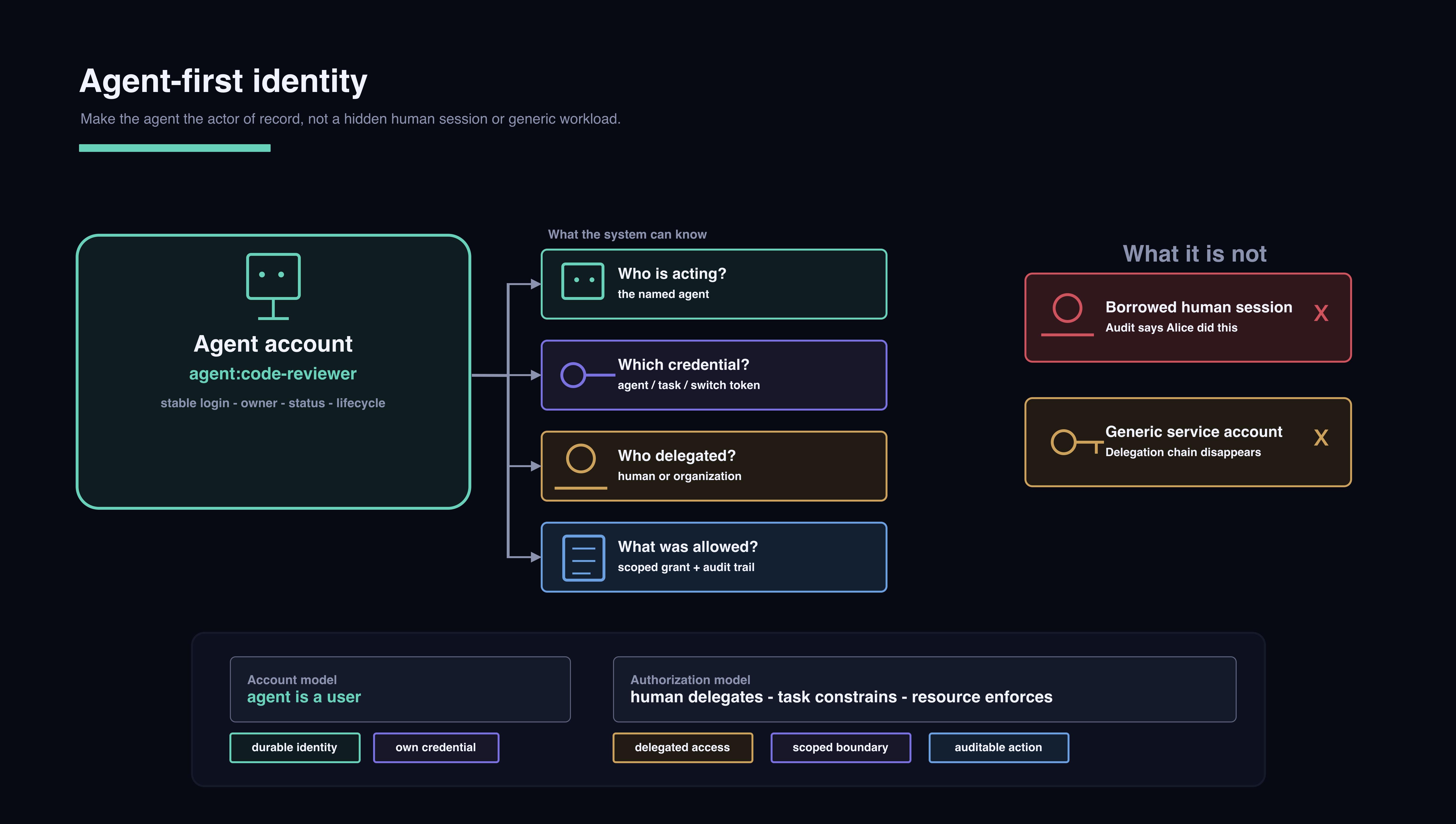Click the Agent account title text

click(x=273, y=344)
